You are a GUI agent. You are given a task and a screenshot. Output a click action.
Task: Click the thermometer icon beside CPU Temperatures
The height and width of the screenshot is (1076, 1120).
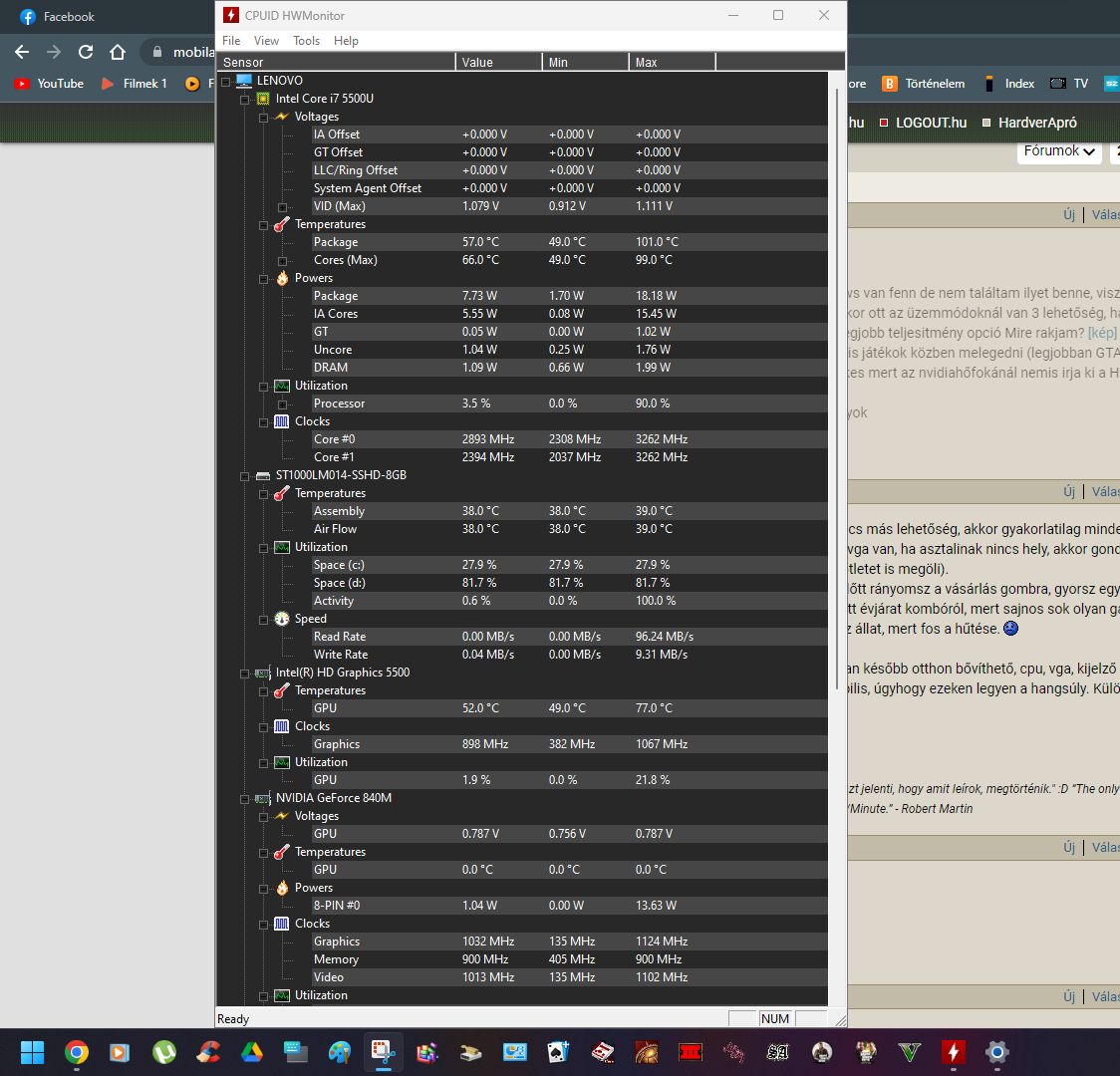pyautogui.click(x=282, y=224)
